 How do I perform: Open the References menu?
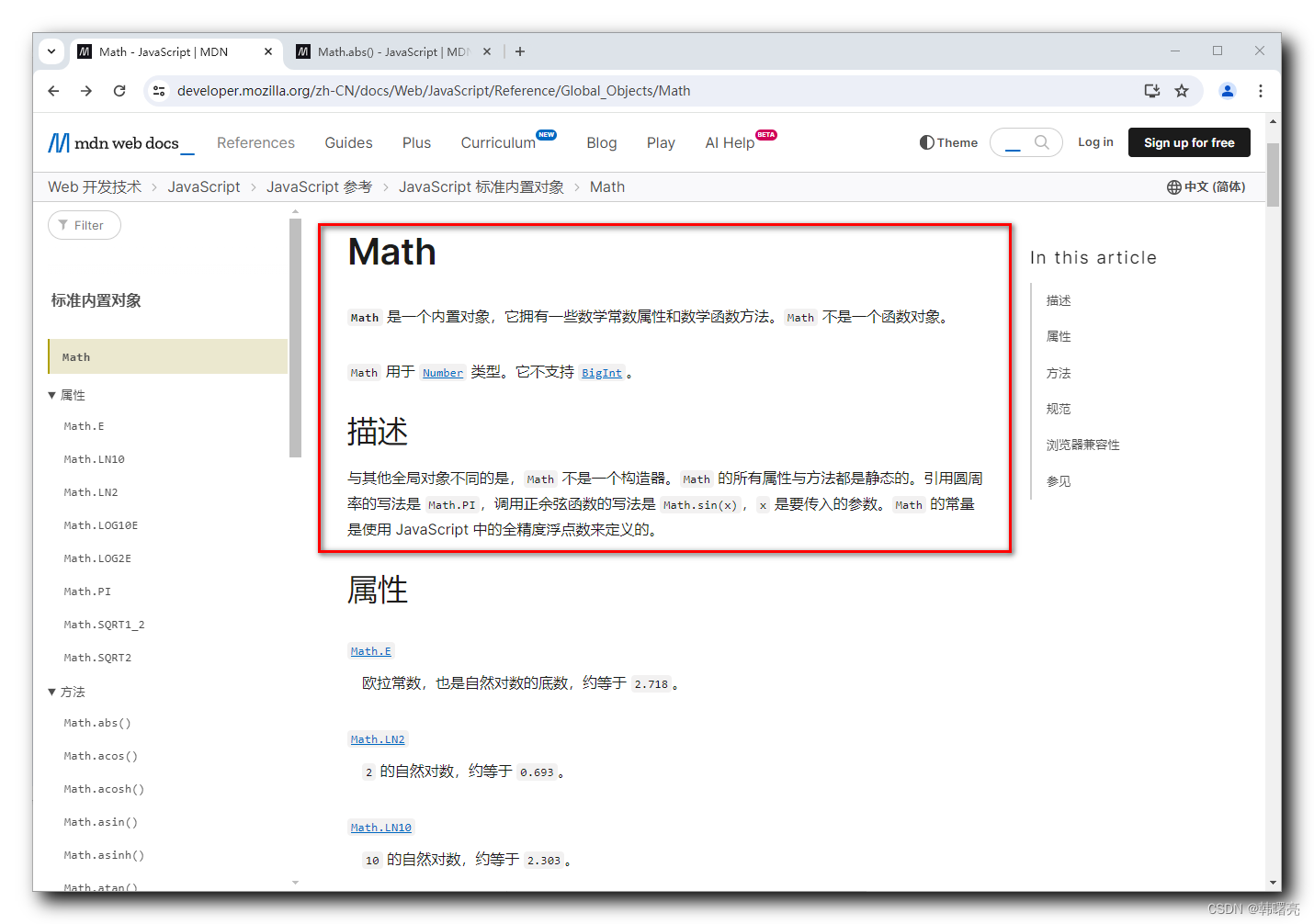click(255, 143)
